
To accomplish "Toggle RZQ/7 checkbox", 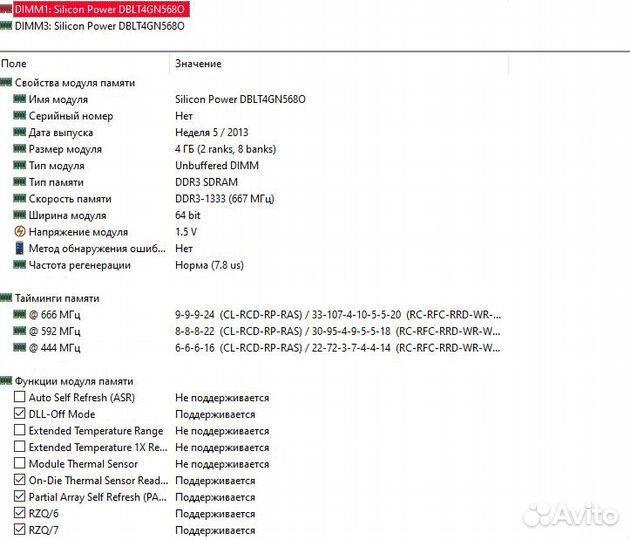I will tap(19, 530).
